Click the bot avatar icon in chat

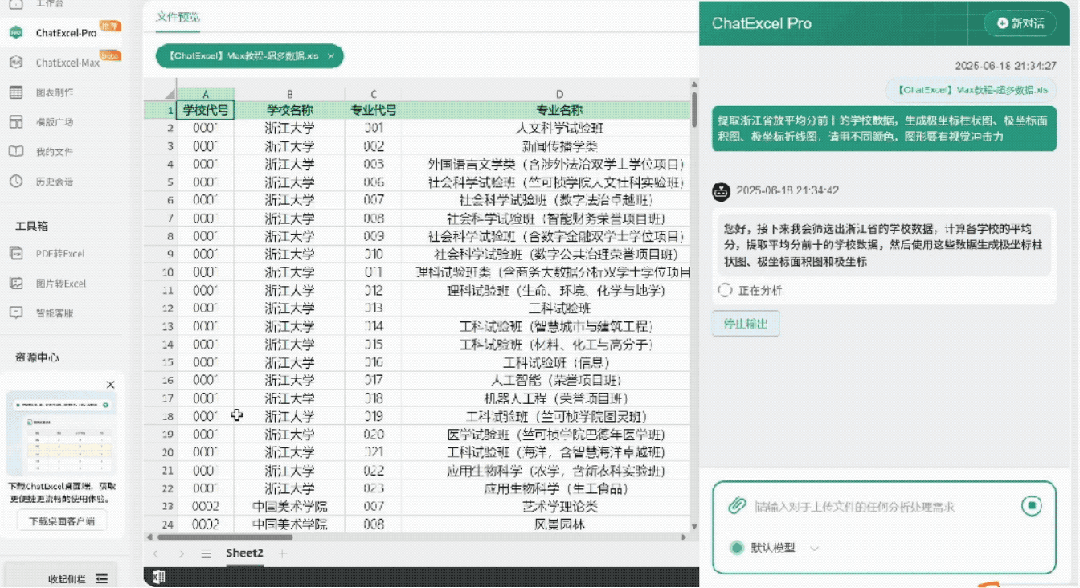[x=721, y=191]
